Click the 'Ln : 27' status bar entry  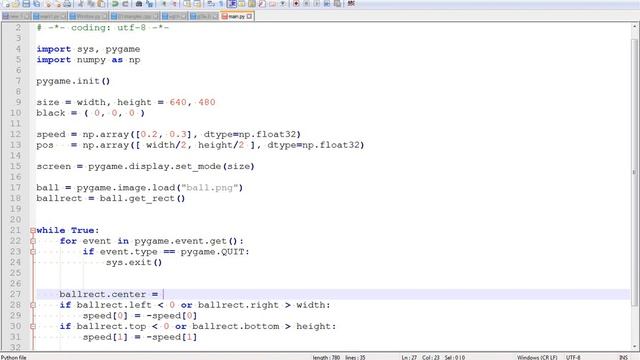[x=409, y=358]
